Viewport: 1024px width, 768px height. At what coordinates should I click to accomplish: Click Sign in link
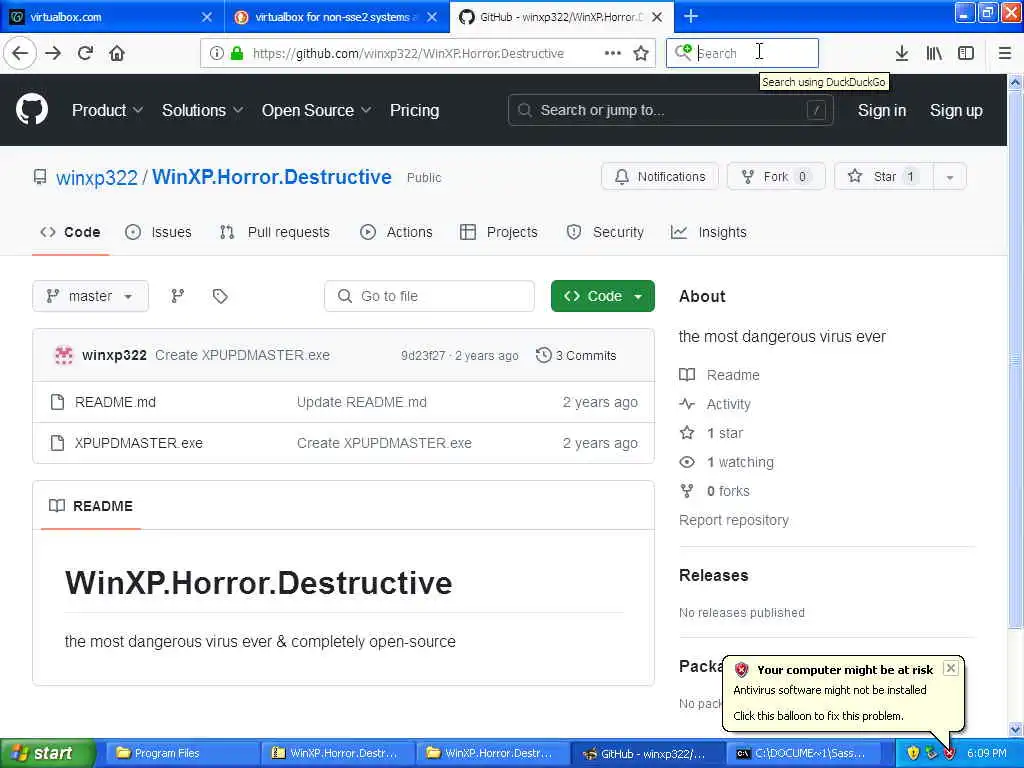click(x=882, y=110)
